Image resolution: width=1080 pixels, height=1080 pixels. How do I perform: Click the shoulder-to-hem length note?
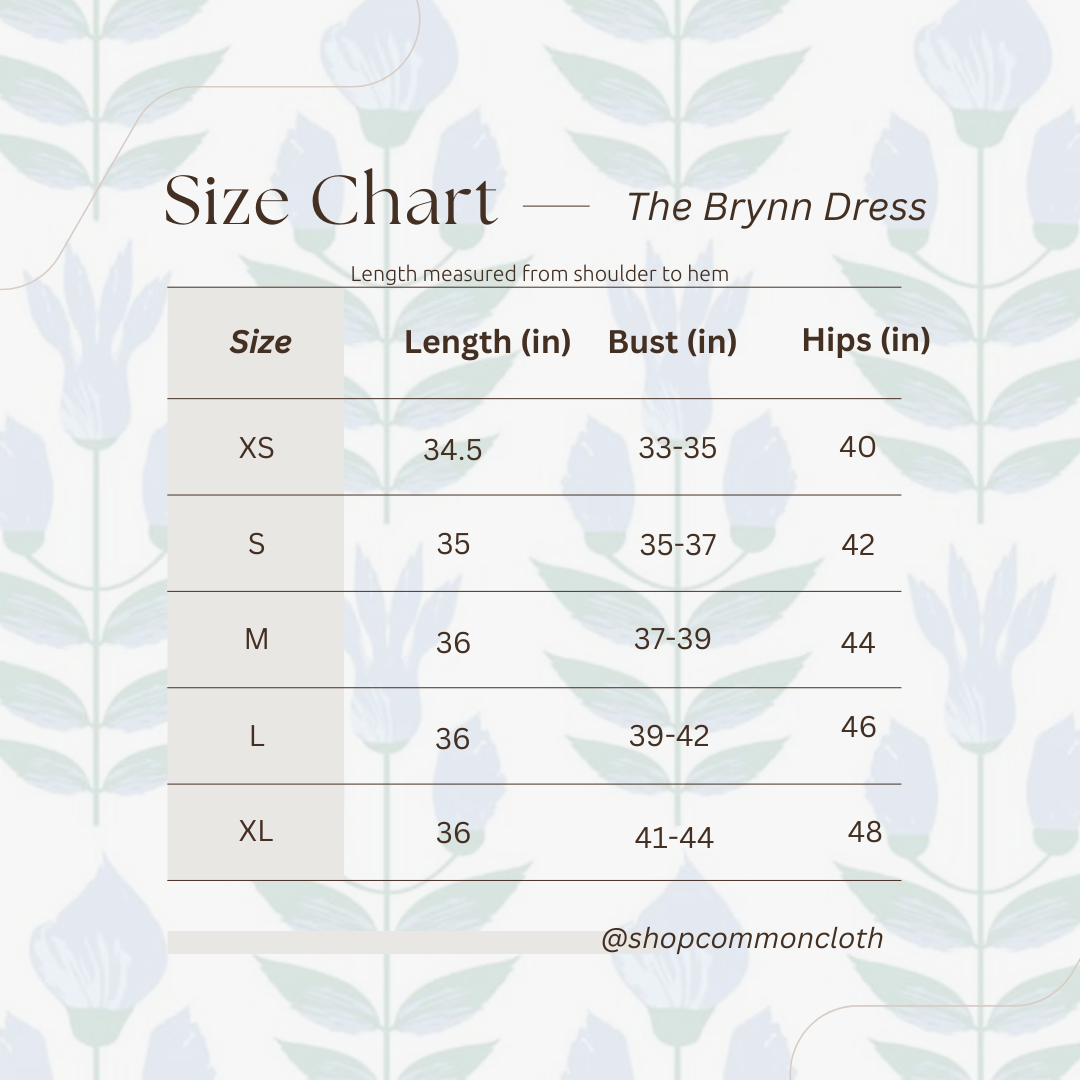pyautogui.click(x=539, y=274)
